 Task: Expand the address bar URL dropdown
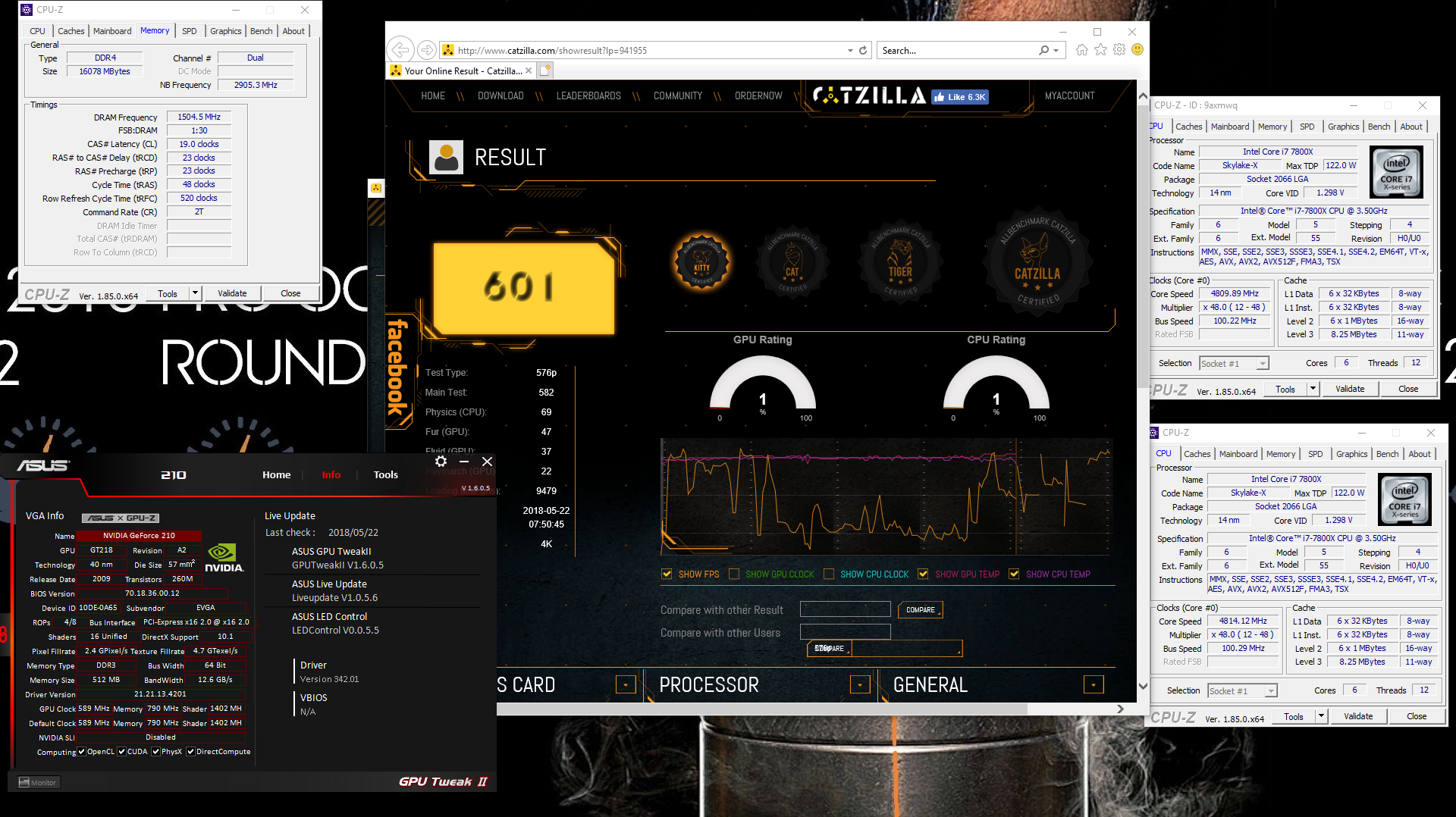849,50
